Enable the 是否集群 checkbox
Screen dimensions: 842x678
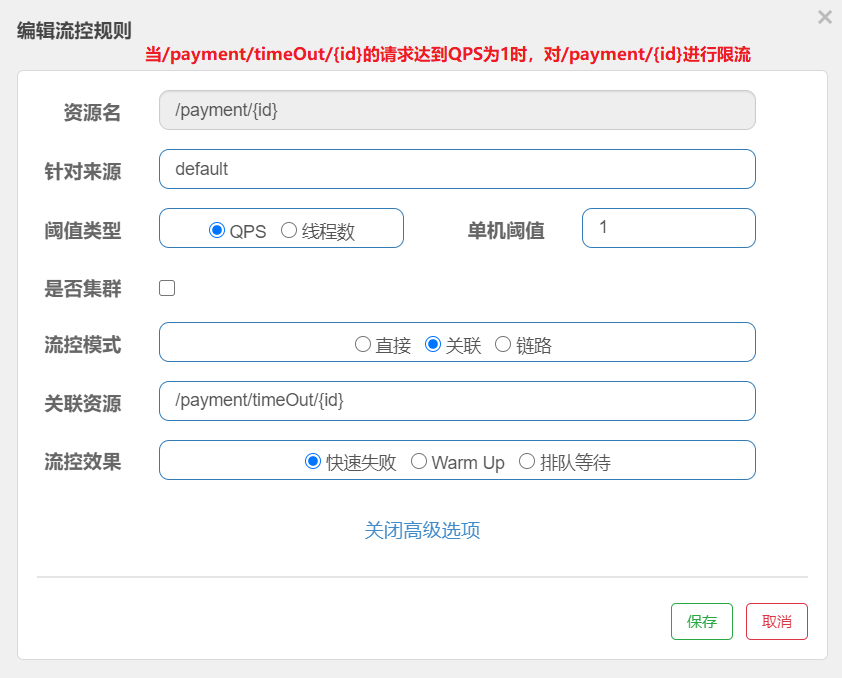click(167, 288)
